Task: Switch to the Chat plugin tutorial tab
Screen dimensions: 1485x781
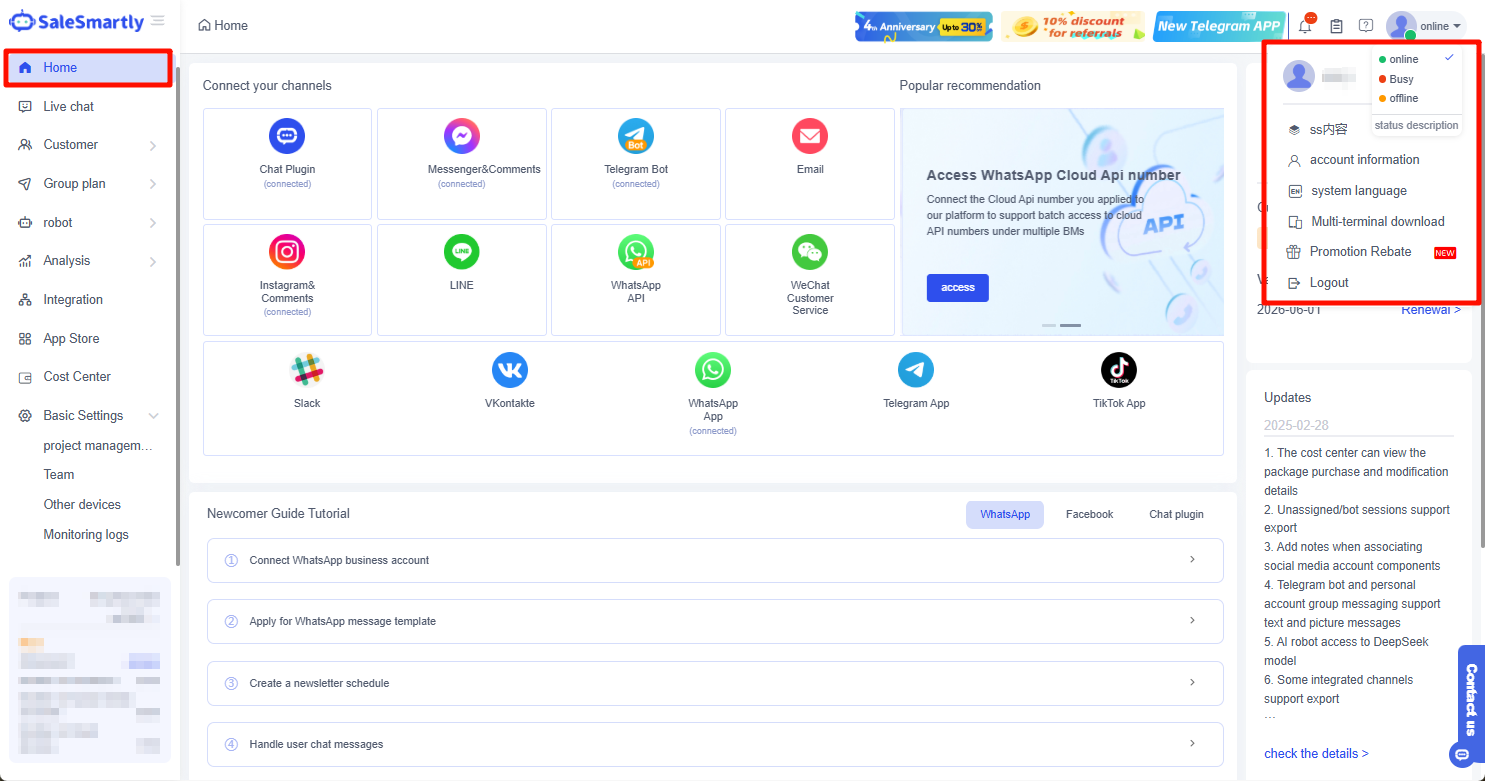Action: click(1176, 514)
